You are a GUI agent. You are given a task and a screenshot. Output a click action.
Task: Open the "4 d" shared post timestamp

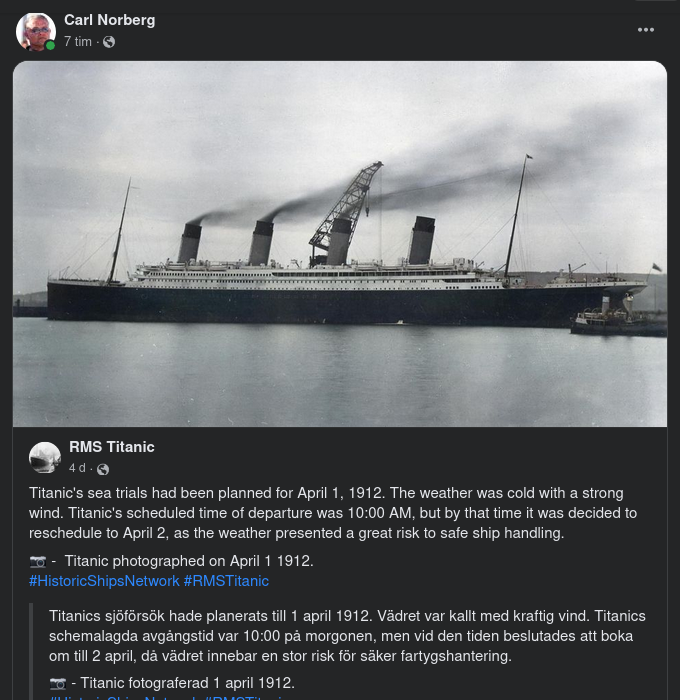pos(77,468)
